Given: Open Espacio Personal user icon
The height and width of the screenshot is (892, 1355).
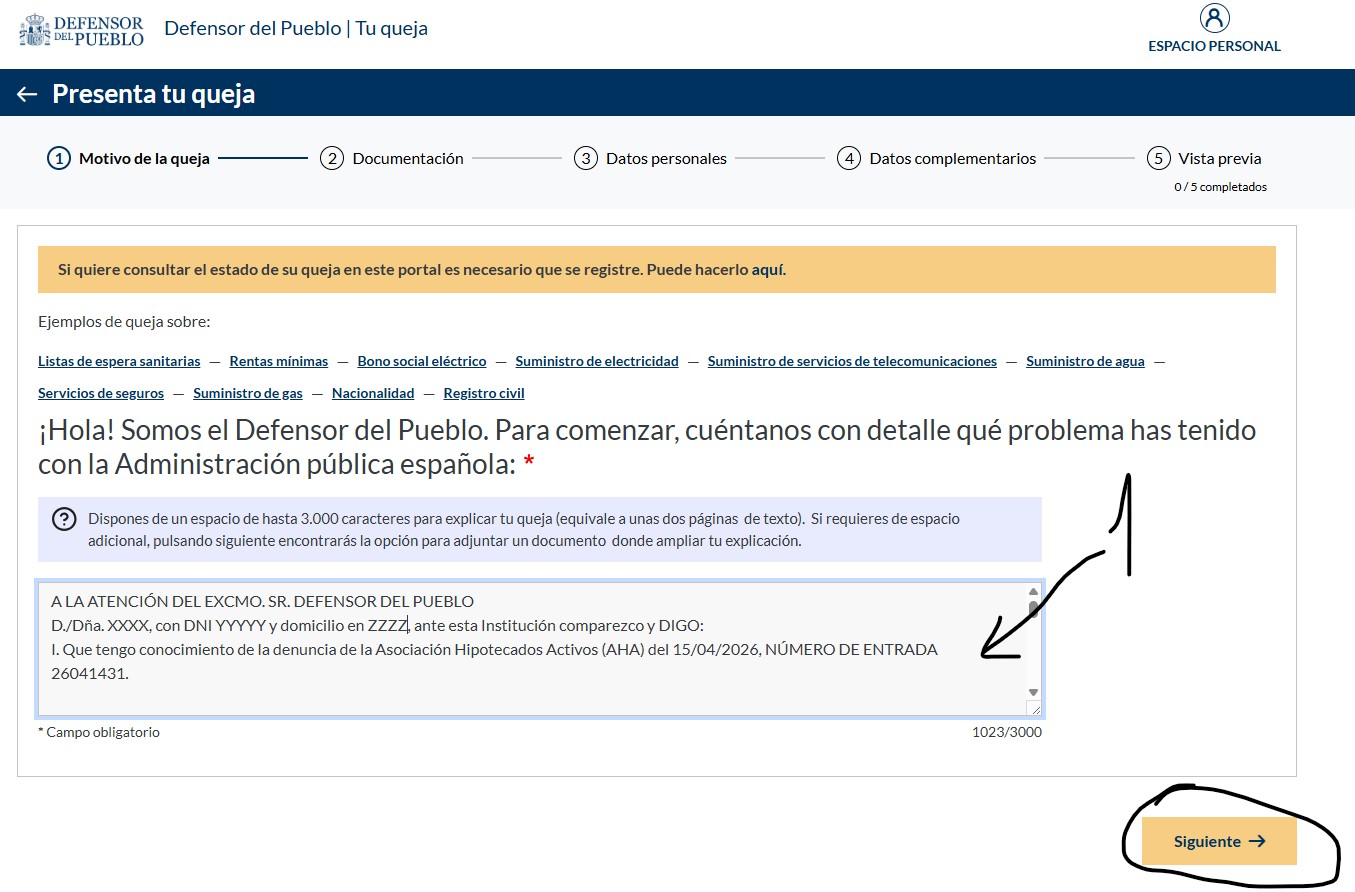Looking at the screenshot, I should click(x=1214, y=18).
